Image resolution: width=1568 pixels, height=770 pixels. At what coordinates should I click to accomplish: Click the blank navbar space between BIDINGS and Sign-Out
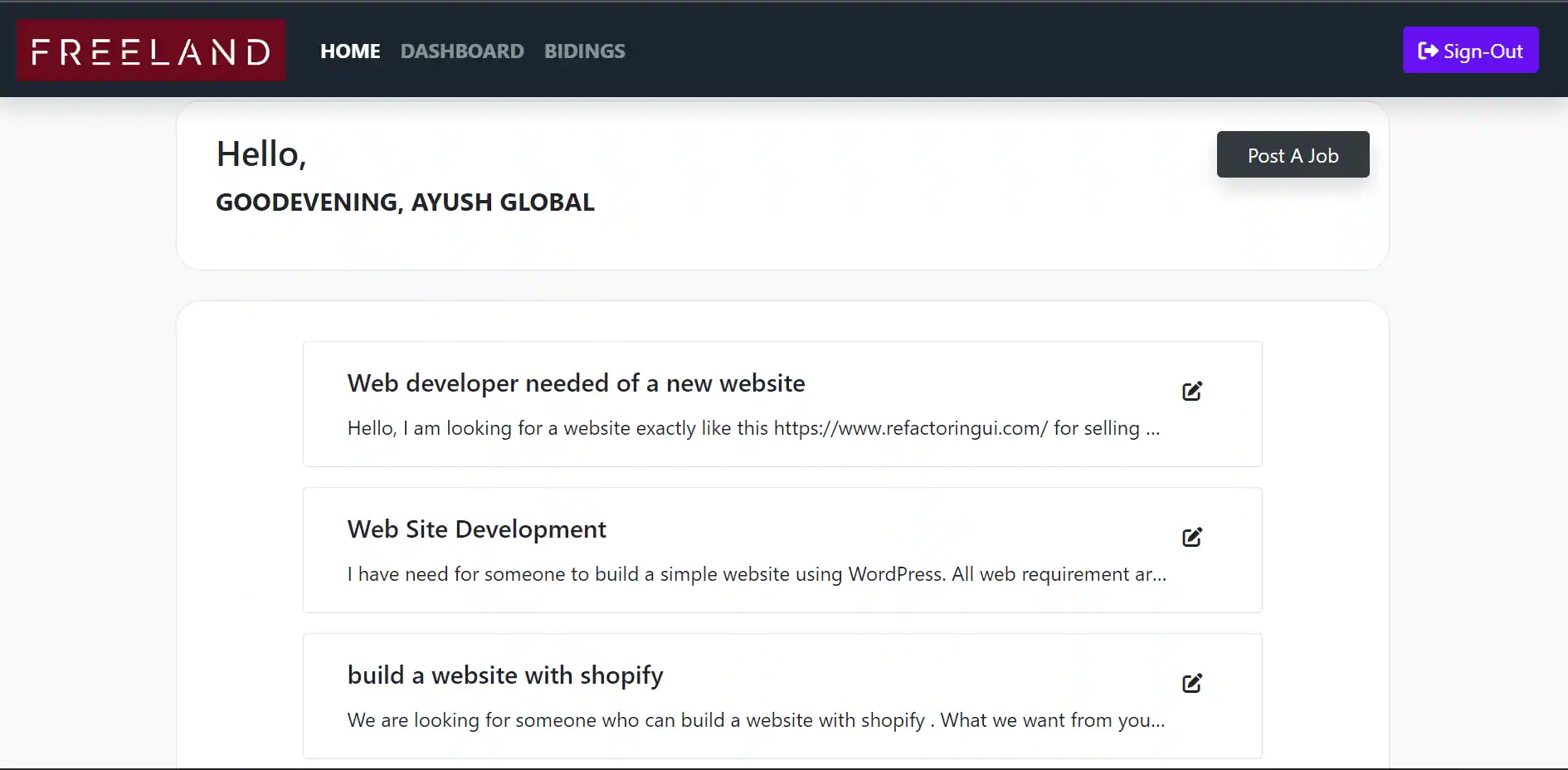point(996,50)
